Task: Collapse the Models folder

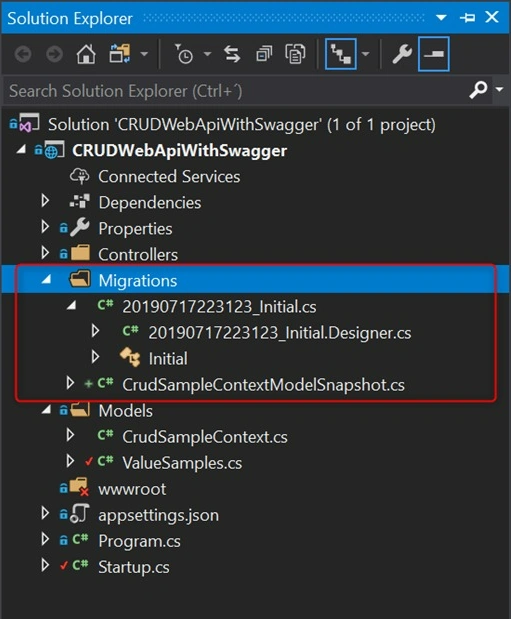Action: 46,410
